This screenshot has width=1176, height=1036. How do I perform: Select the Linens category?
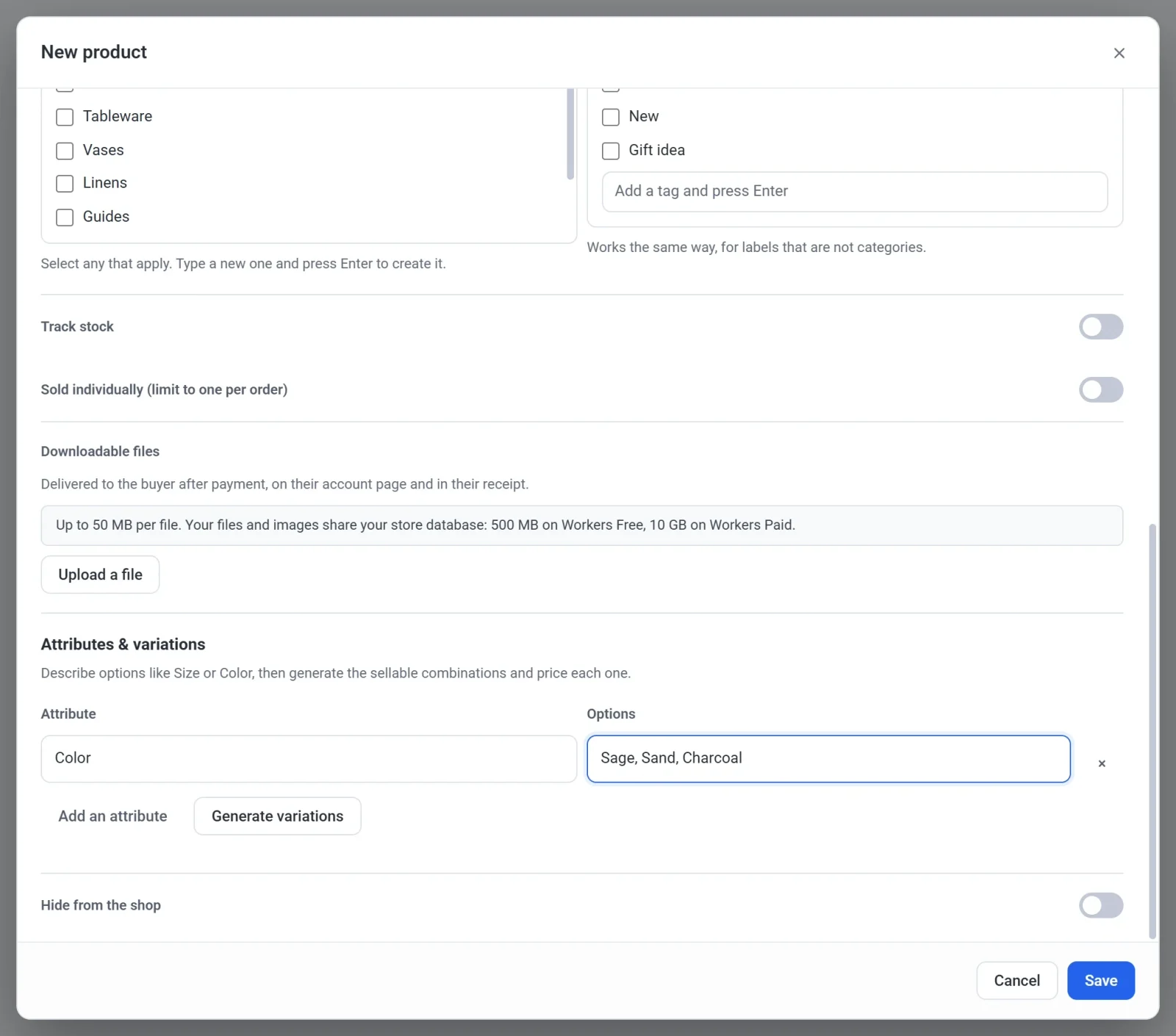(x=65, y=183)
